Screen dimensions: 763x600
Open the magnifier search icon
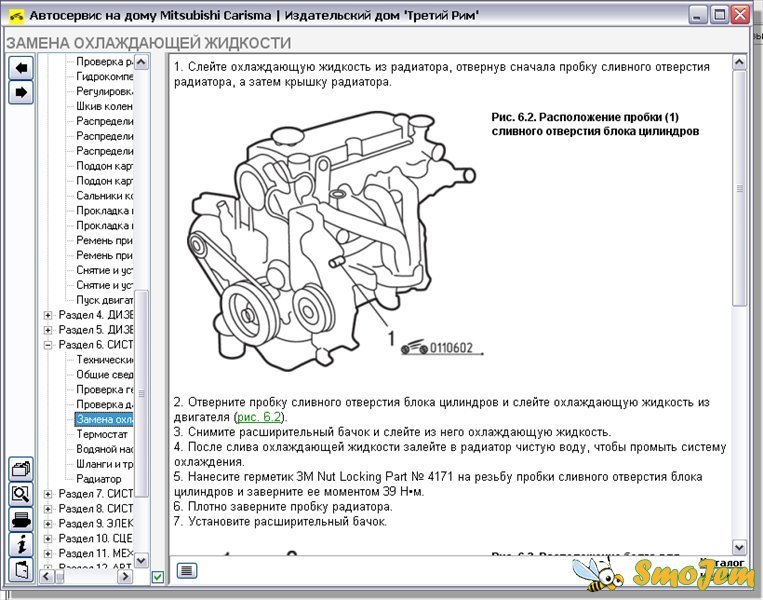pos(20,494)
